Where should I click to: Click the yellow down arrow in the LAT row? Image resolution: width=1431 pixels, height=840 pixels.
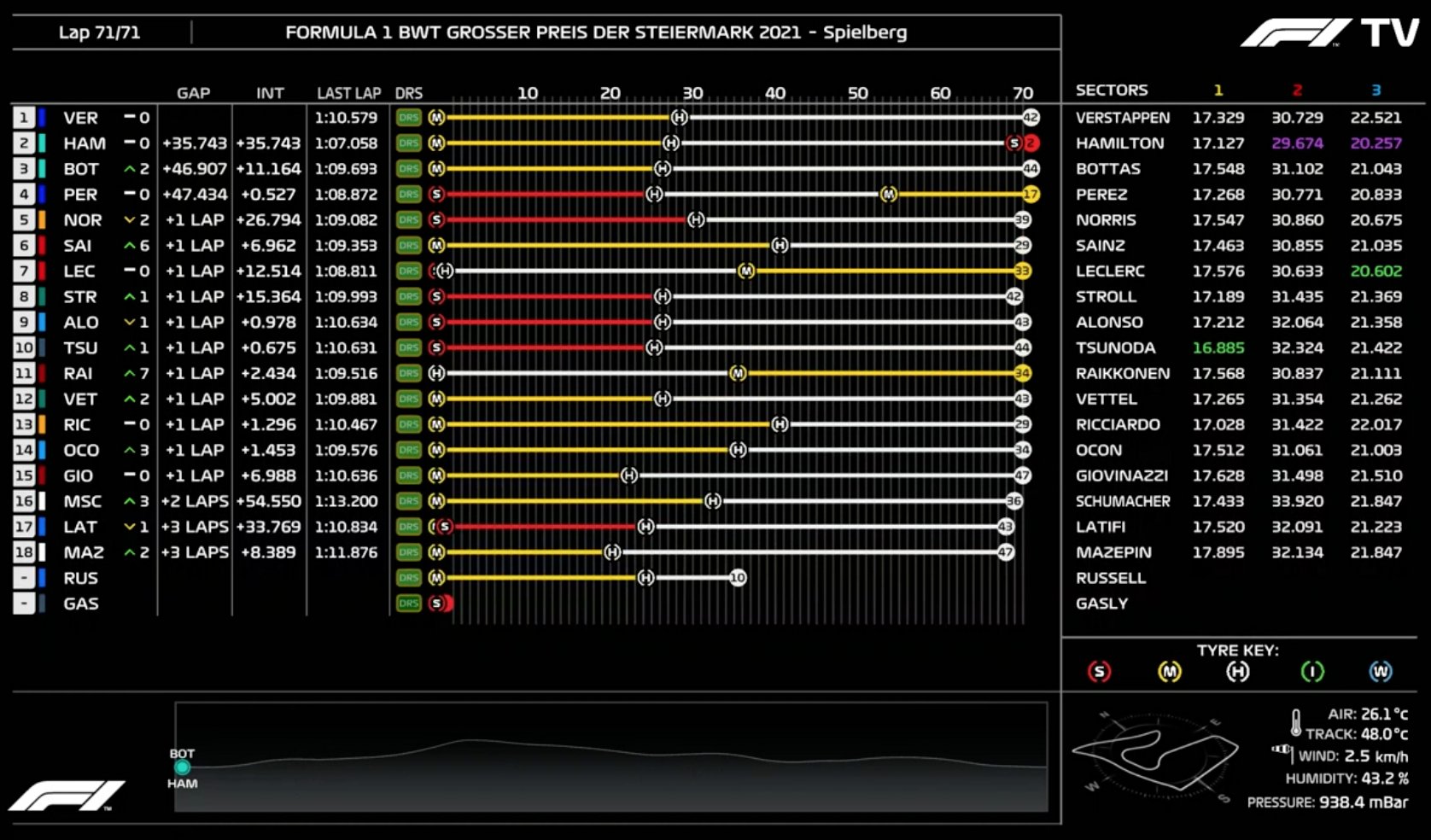(130, 527)
